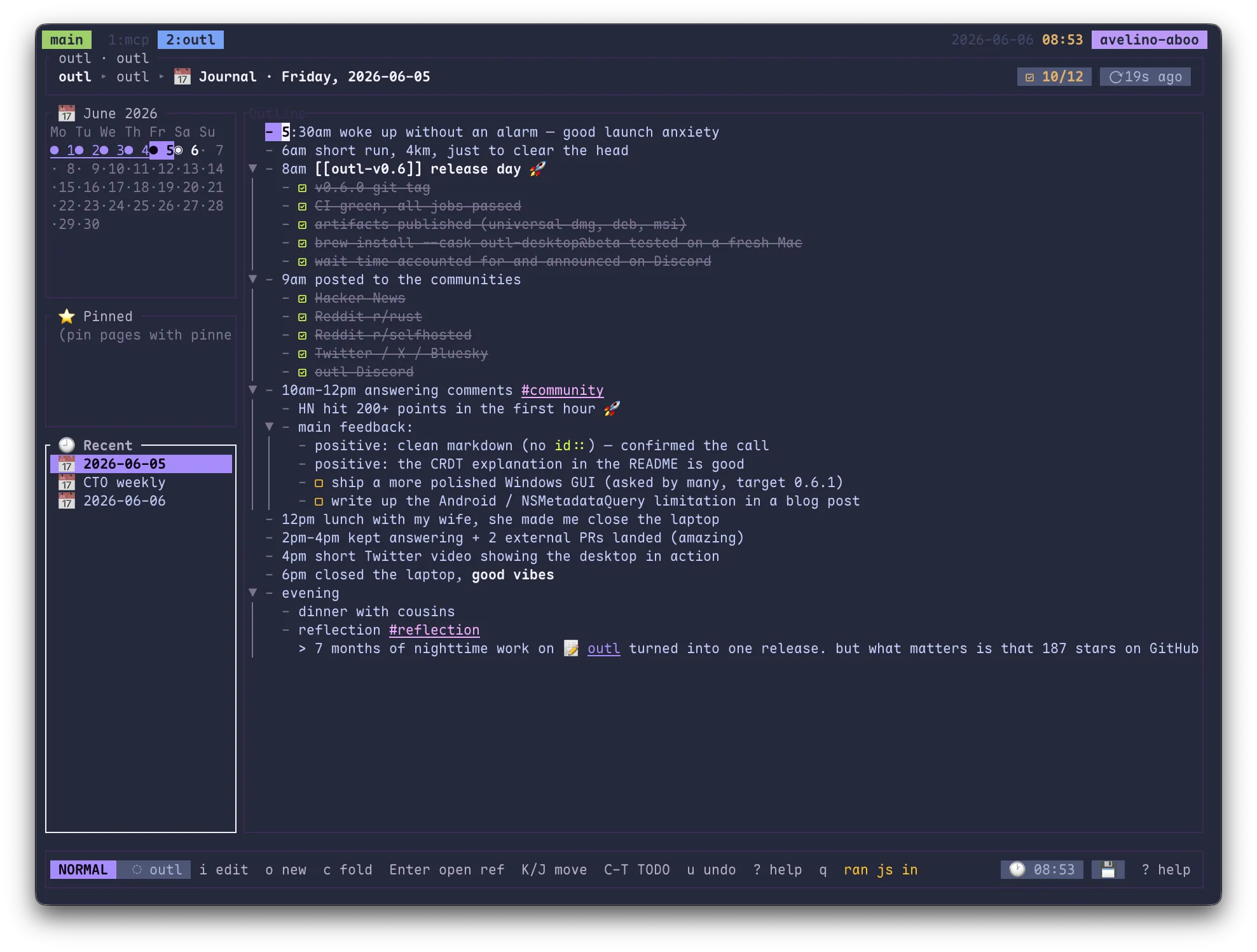Check ship polished Windows GUI todo
This screenshot has width=1257, height=952.
(319, 483)
